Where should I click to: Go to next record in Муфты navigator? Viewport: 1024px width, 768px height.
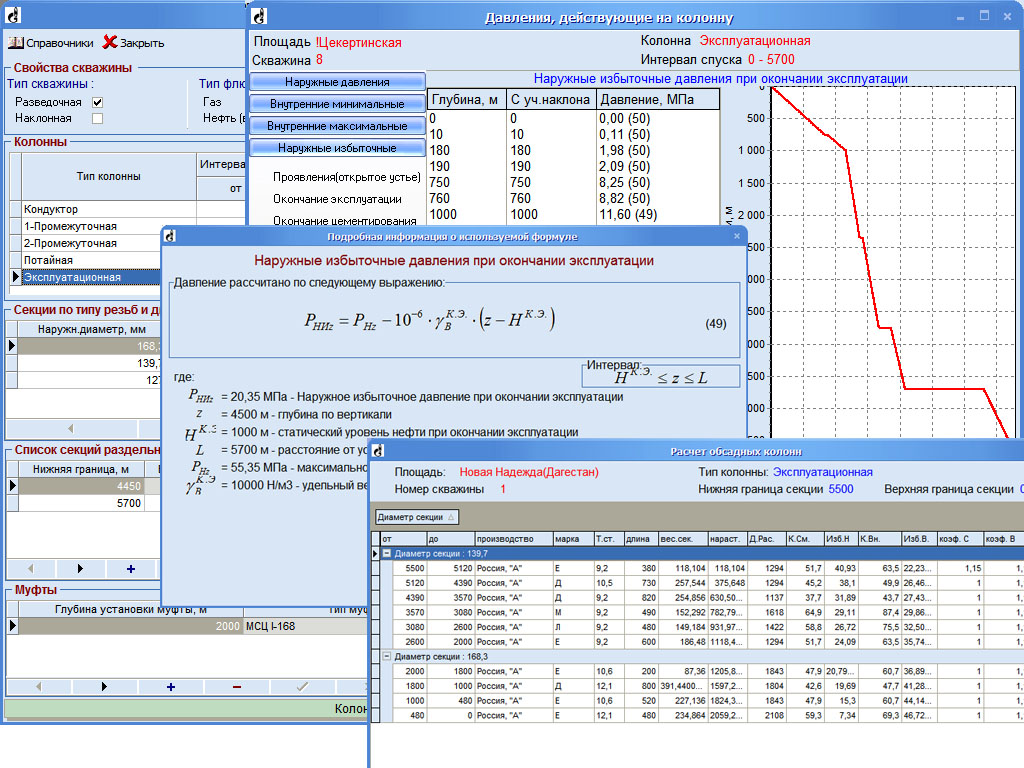point(104,687)
